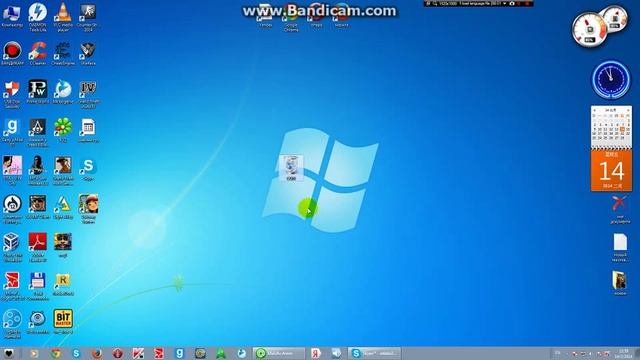The height and width of the screenshot is (360, 640).
Task: Open red round Opera icon in taskbar
Action: coord(118,353)
